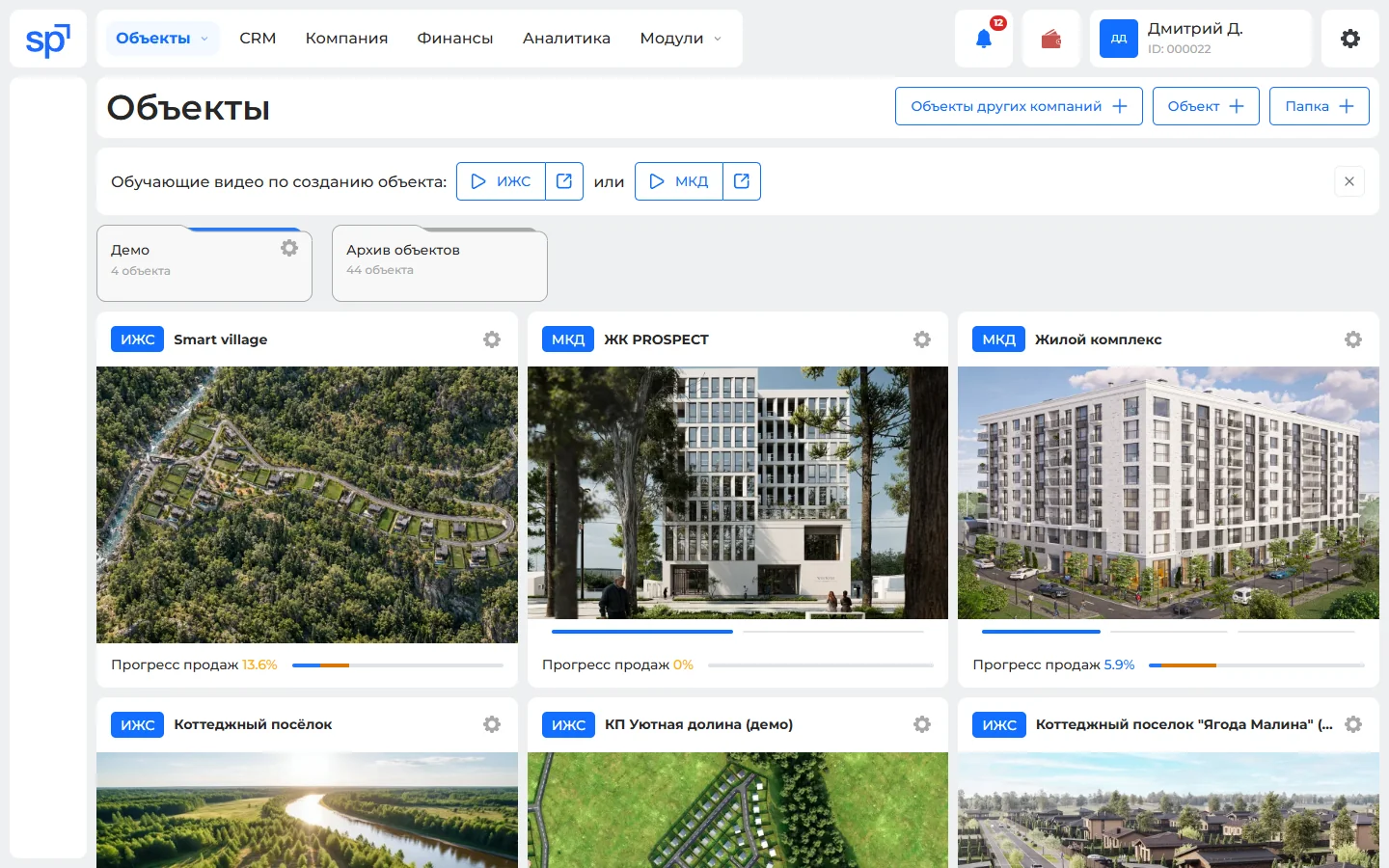This screenshot has width=1389, height=868.
Task: Click ИЖС badge on Ягода Малина card
Action: coord(999,724)
